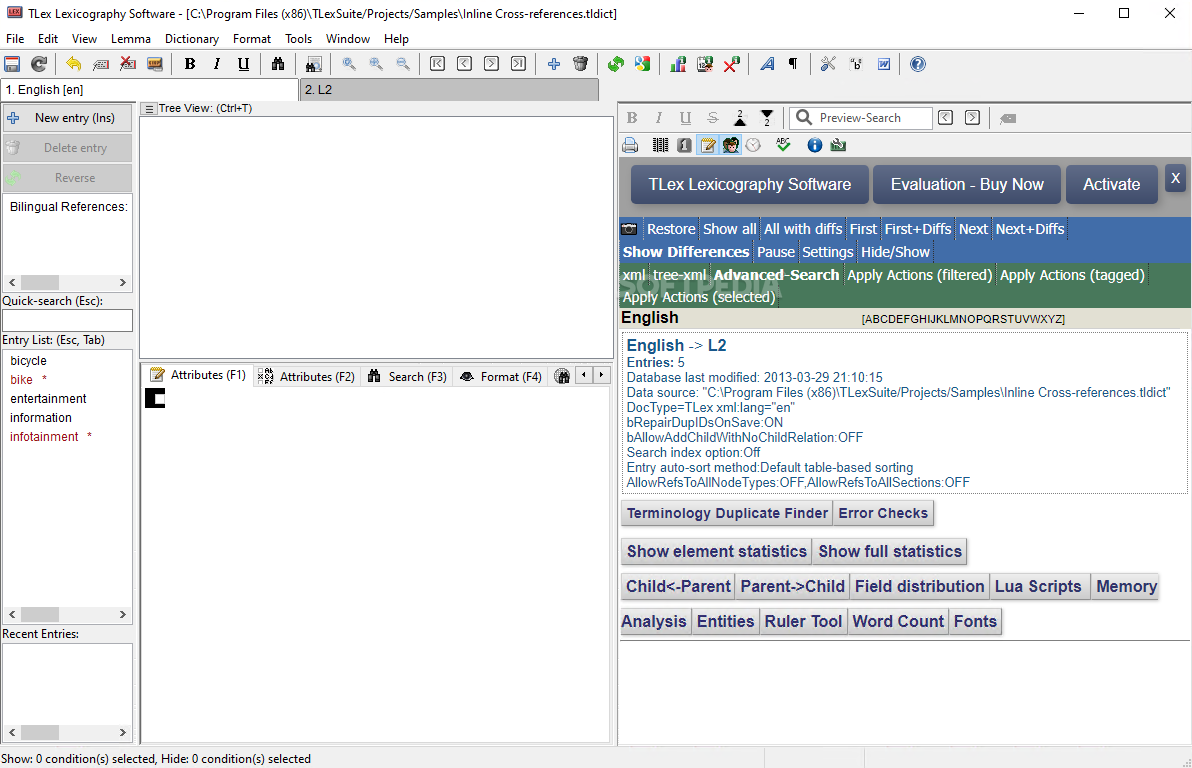
Task: Open the Search (F3) tab
Action: point(407,376)
